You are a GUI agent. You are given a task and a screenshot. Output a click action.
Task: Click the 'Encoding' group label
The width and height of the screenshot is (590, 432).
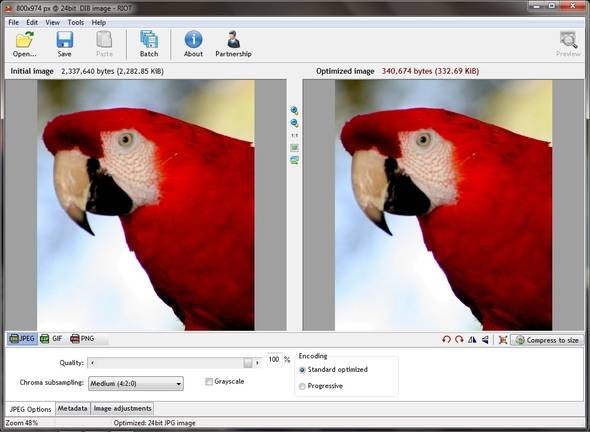click(313, 356)
